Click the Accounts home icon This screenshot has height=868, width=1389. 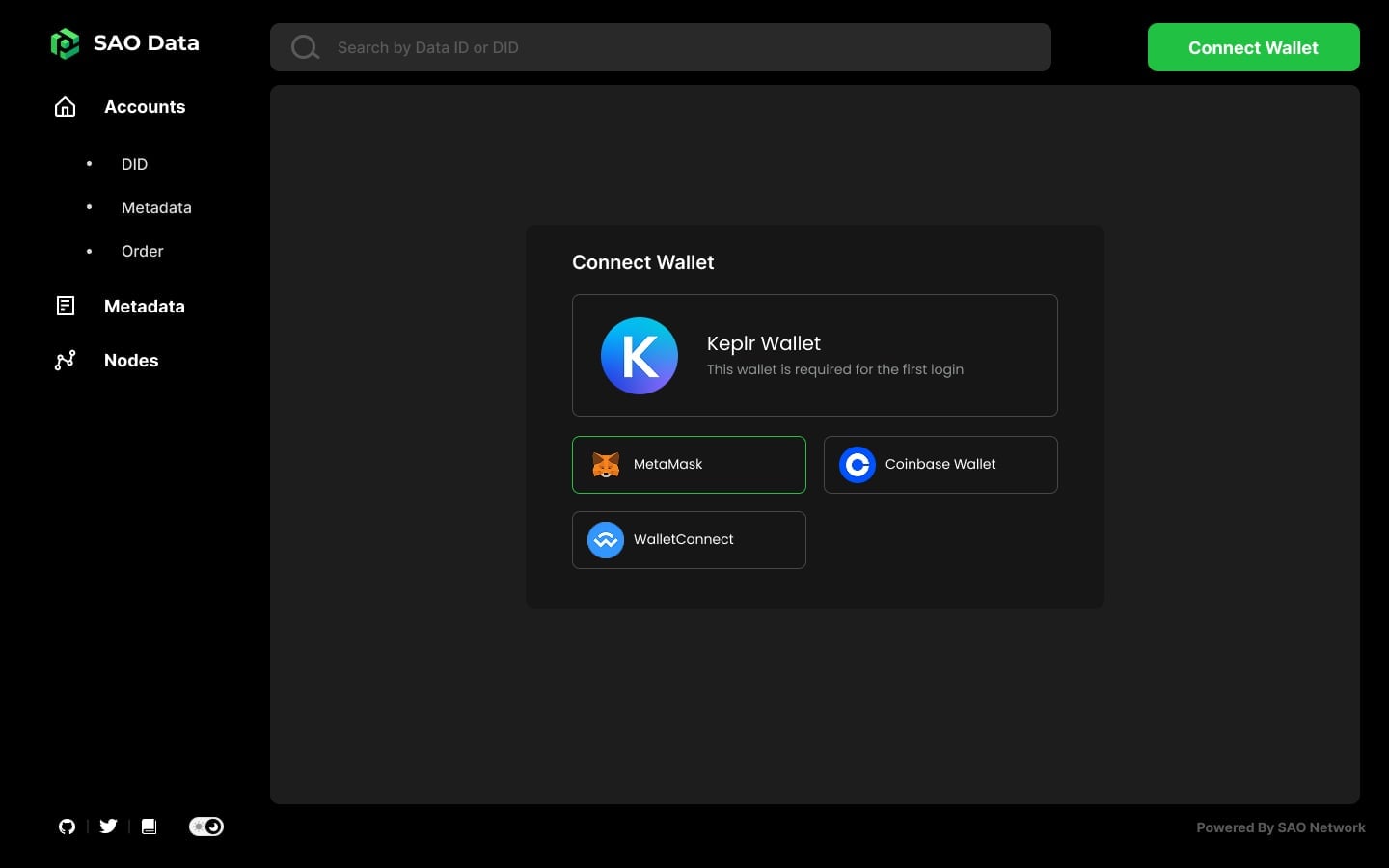click(x=65, y=107)
